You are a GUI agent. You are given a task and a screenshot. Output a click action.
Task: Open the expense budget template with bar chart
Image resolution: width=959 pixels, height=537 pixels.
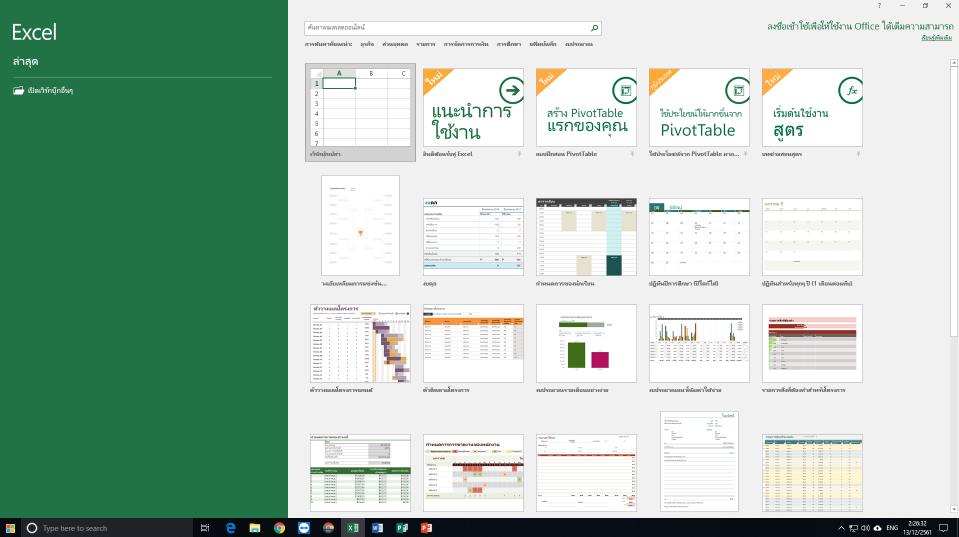[699, 343]
